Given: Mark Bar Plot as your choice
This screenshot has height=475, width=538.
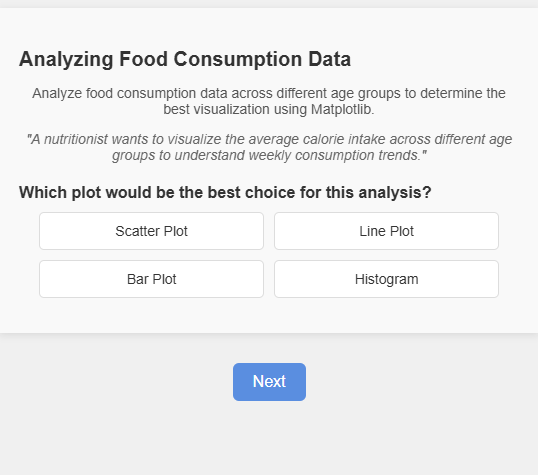Looking at the screenshot, I should (151, 279).
